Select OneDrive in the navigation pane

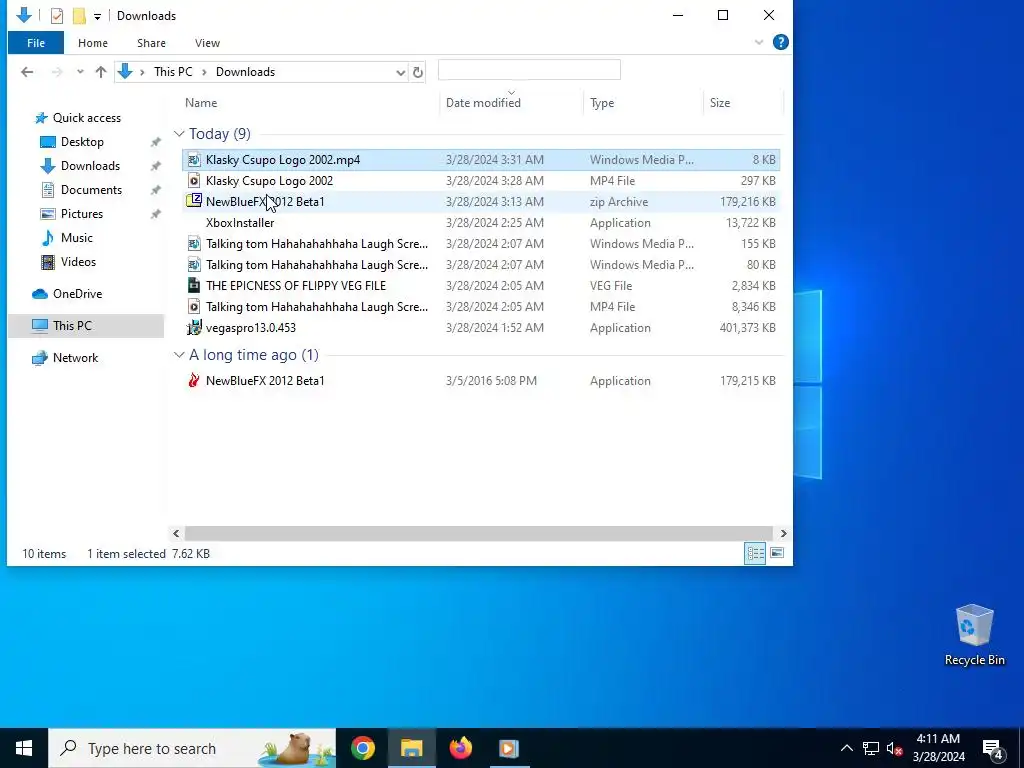pos(77,294)
